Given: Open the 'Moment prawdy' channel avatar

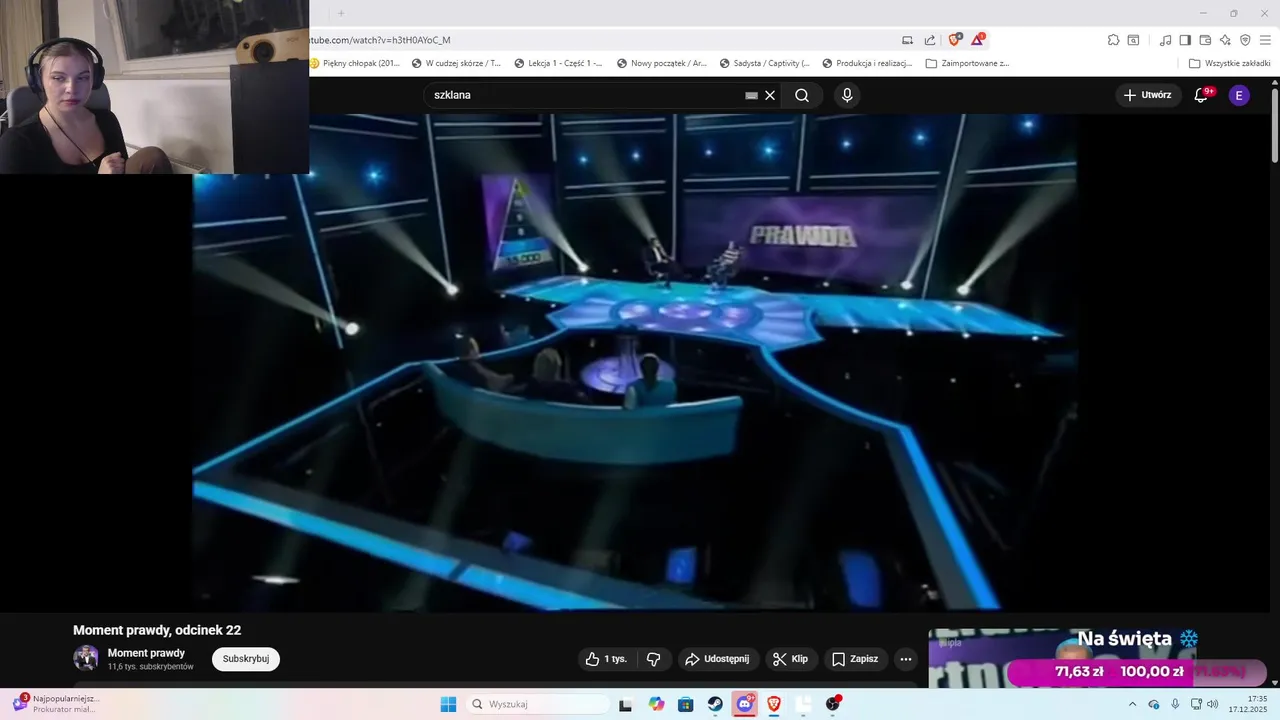Looking at the screenshot, I should 86,658.
